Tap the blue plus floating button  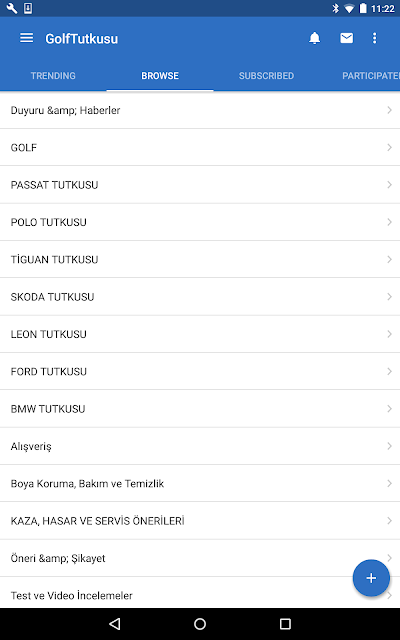click(371, 578)
